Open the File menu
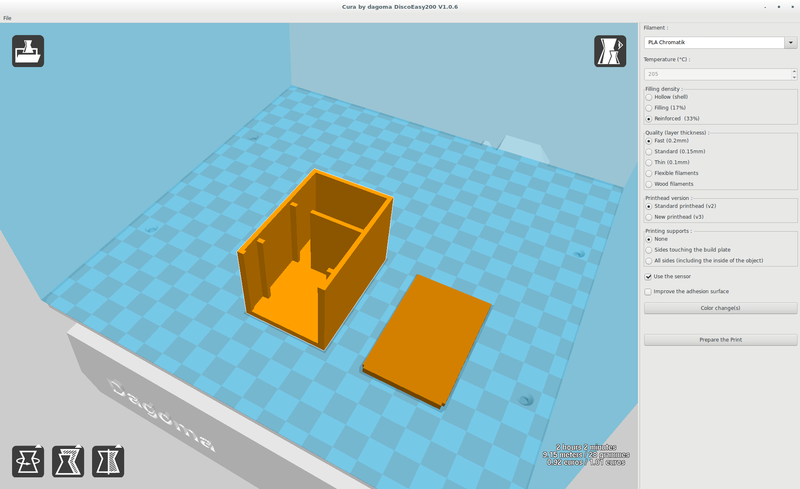800x489 pixels. (7, 18)
